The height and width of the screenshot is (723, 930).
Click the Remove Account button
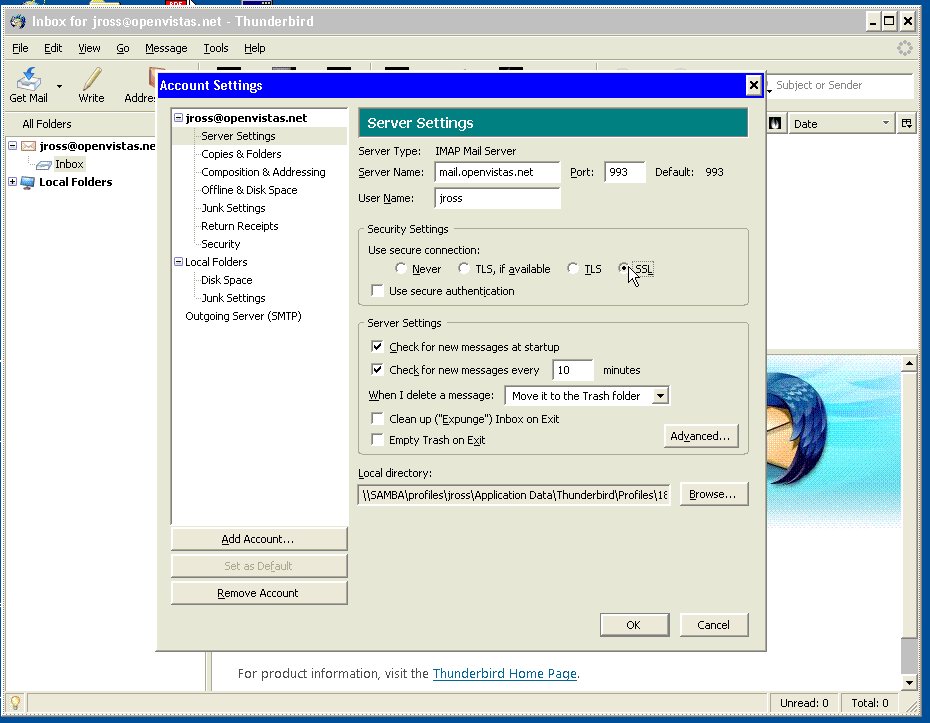tap(259, 593)
